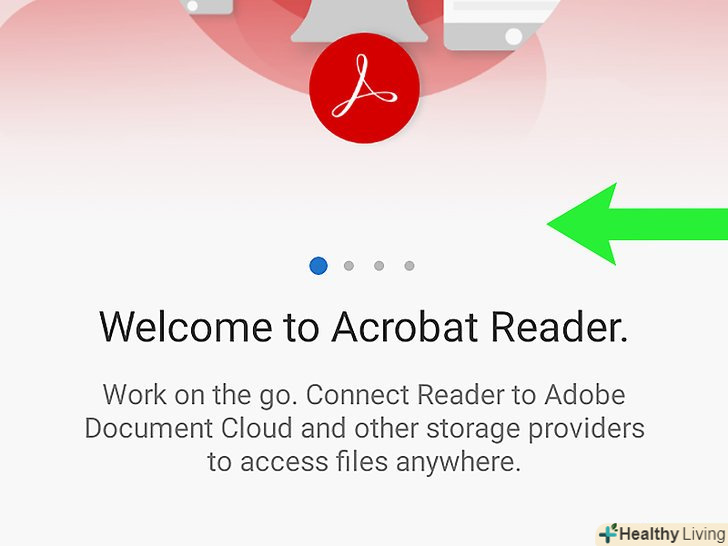Click the green left-pointing arrow
This screenshot has width=728, height=546.
tap(637, 224)
